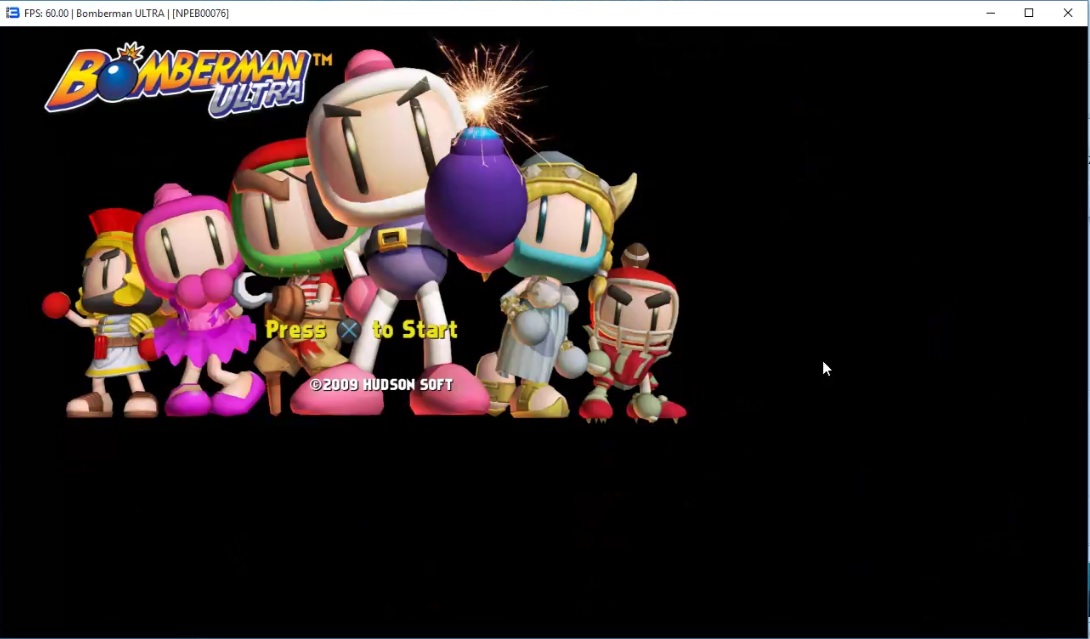The height and width of the screenshot is (639, 1090).
Task: Click the cross button icon in "Press to Start"
Action: [349, 330]
